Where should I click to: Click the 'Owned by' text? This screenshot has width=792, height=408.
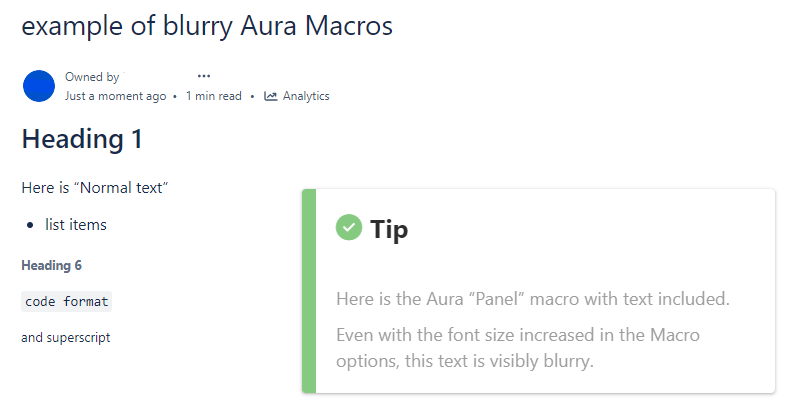point(92,77)
